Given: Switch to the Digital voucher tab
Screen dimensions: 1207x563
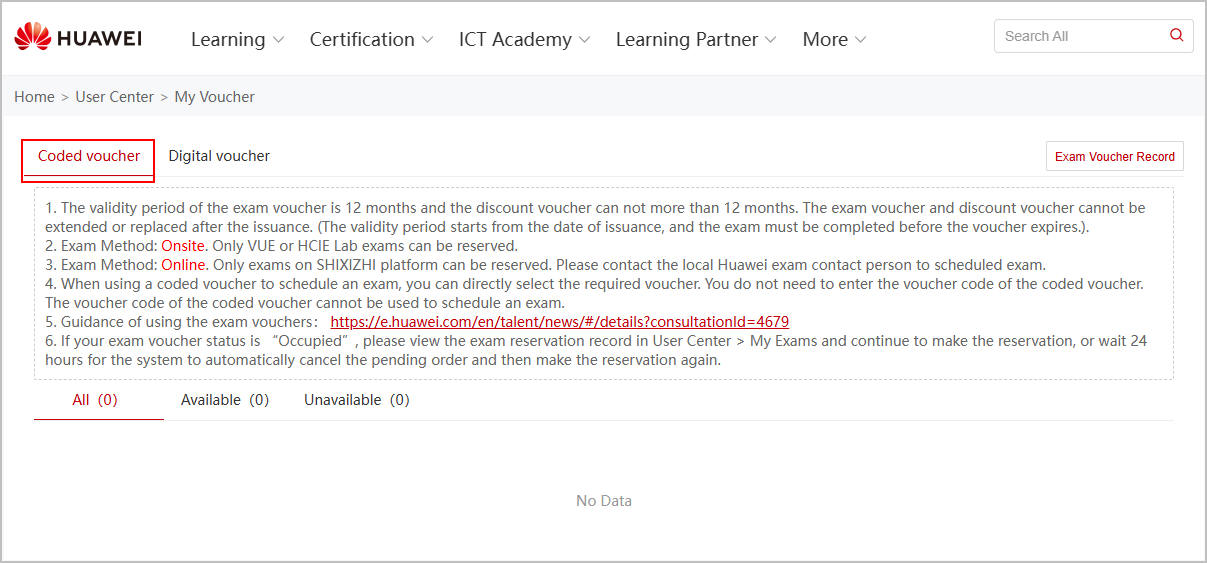Looking at the screenshot, I should tap(219, 156).
